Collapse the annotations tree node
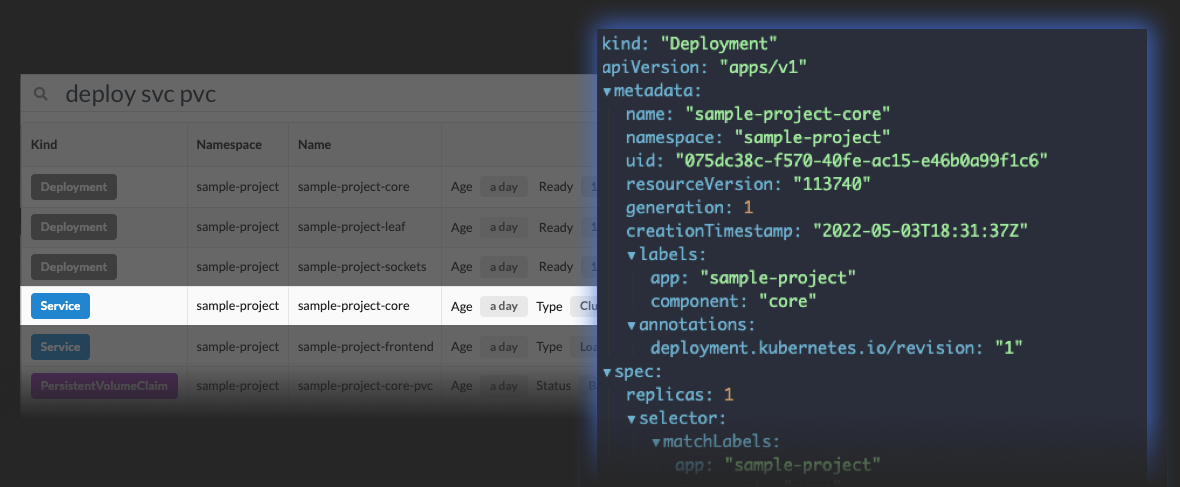Screen dimensions: 1180x487 632,325
